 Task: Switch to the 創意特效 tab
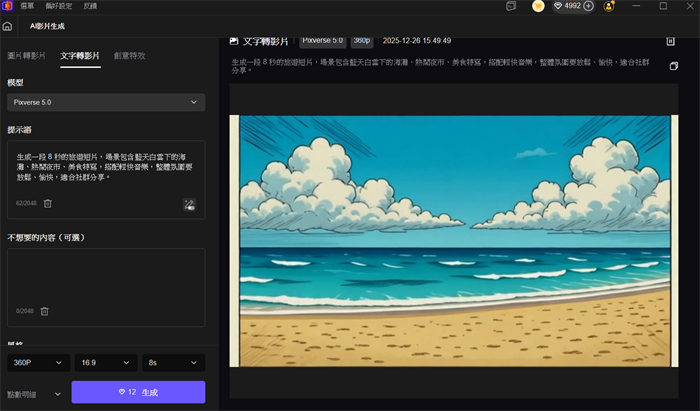tap(129, 56)
